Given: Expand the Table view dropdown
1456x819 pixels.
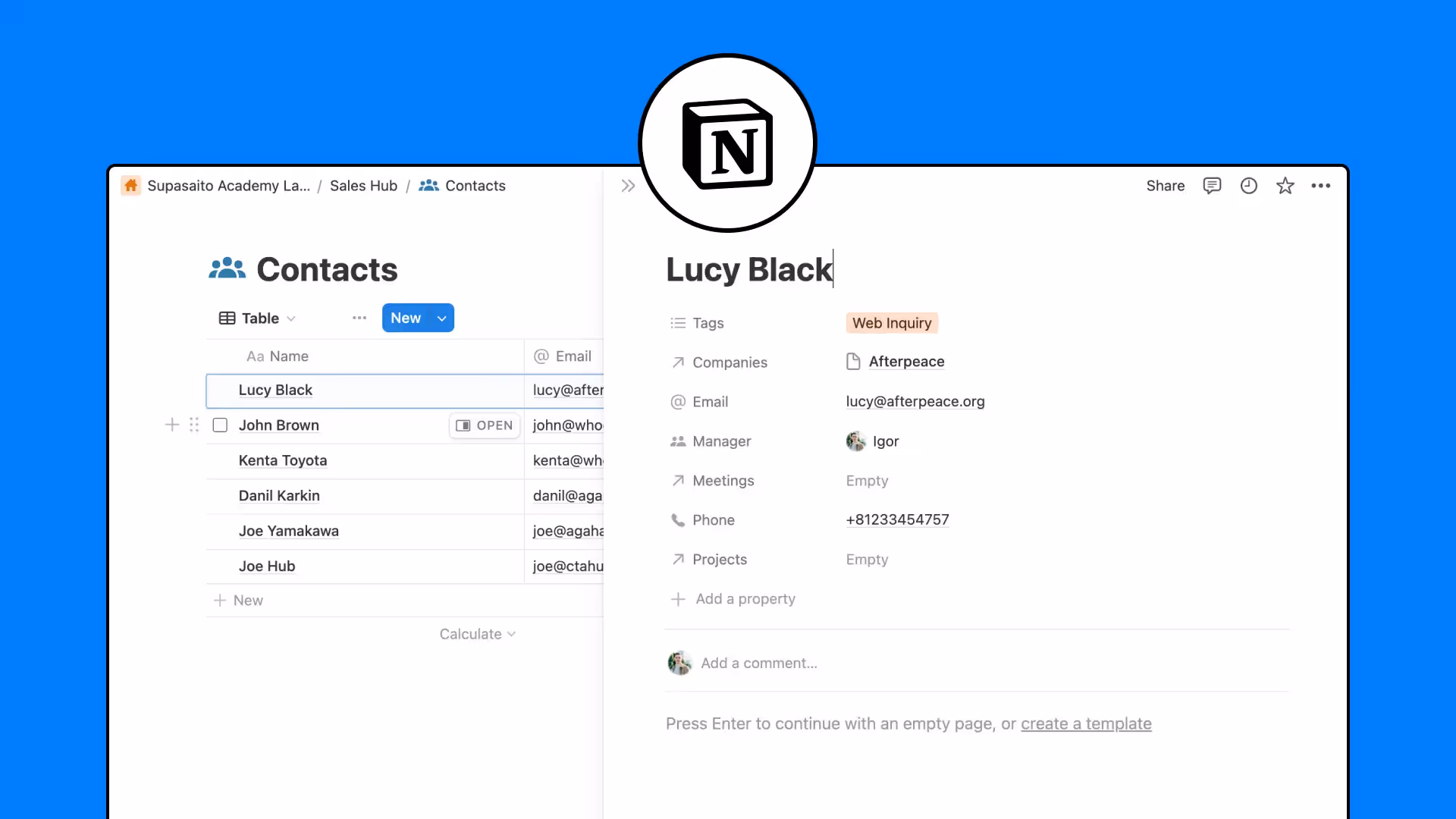Looking at the screenshot, I should point(257,318).
